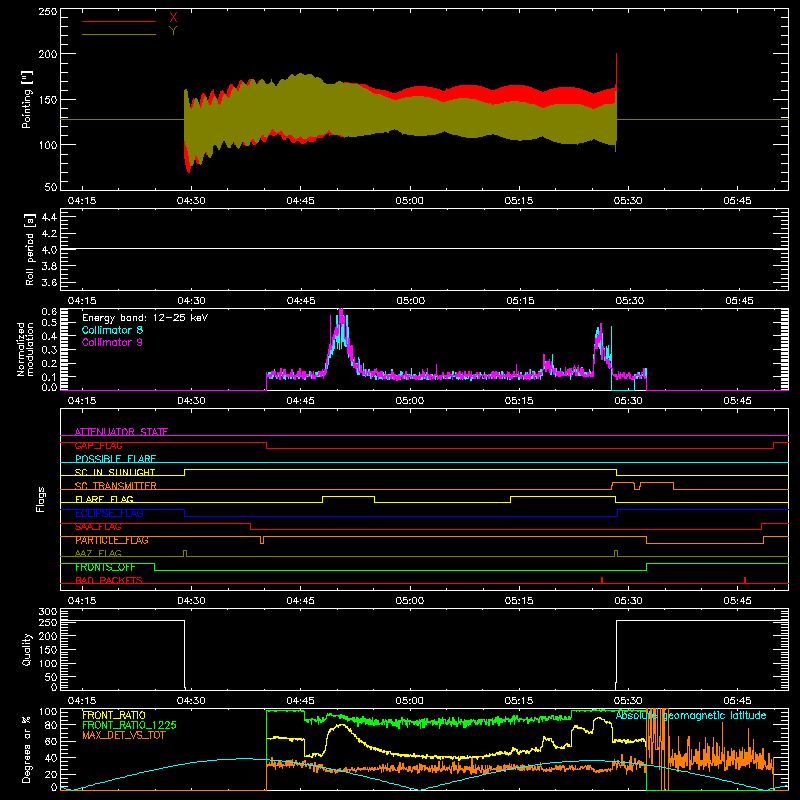
Task: Click the 200 tick on Pointing axis
Action: point(48,54)
